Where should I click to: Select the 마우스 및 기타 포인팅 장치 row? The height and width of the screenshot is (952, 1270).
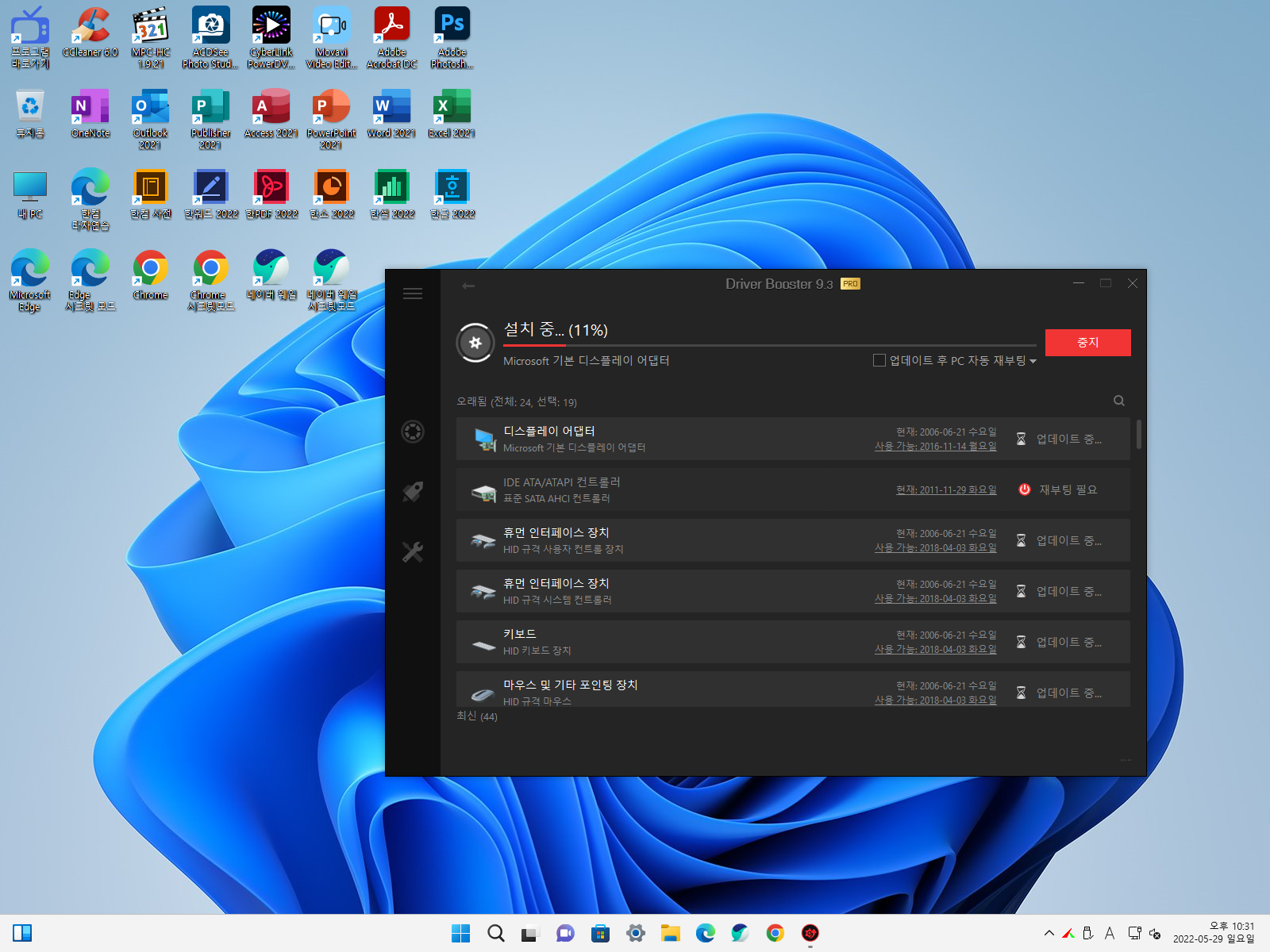pos(793,689)
